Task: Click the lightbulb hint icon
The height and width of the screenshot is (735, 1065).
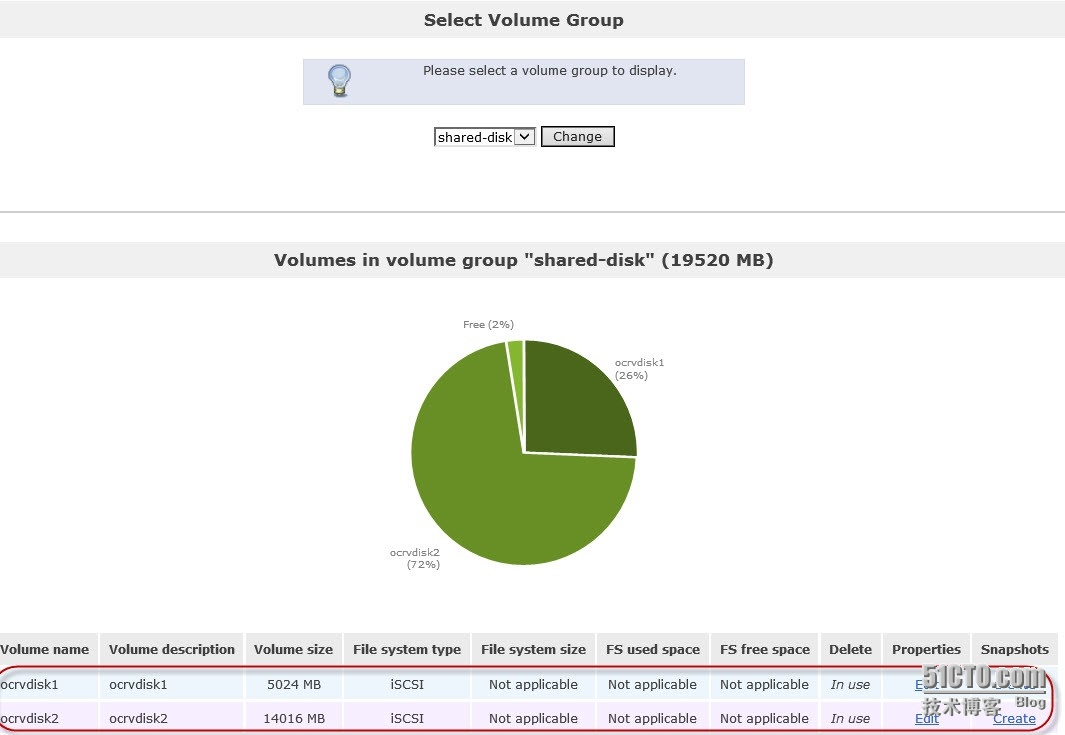Action: coord(339,81)
